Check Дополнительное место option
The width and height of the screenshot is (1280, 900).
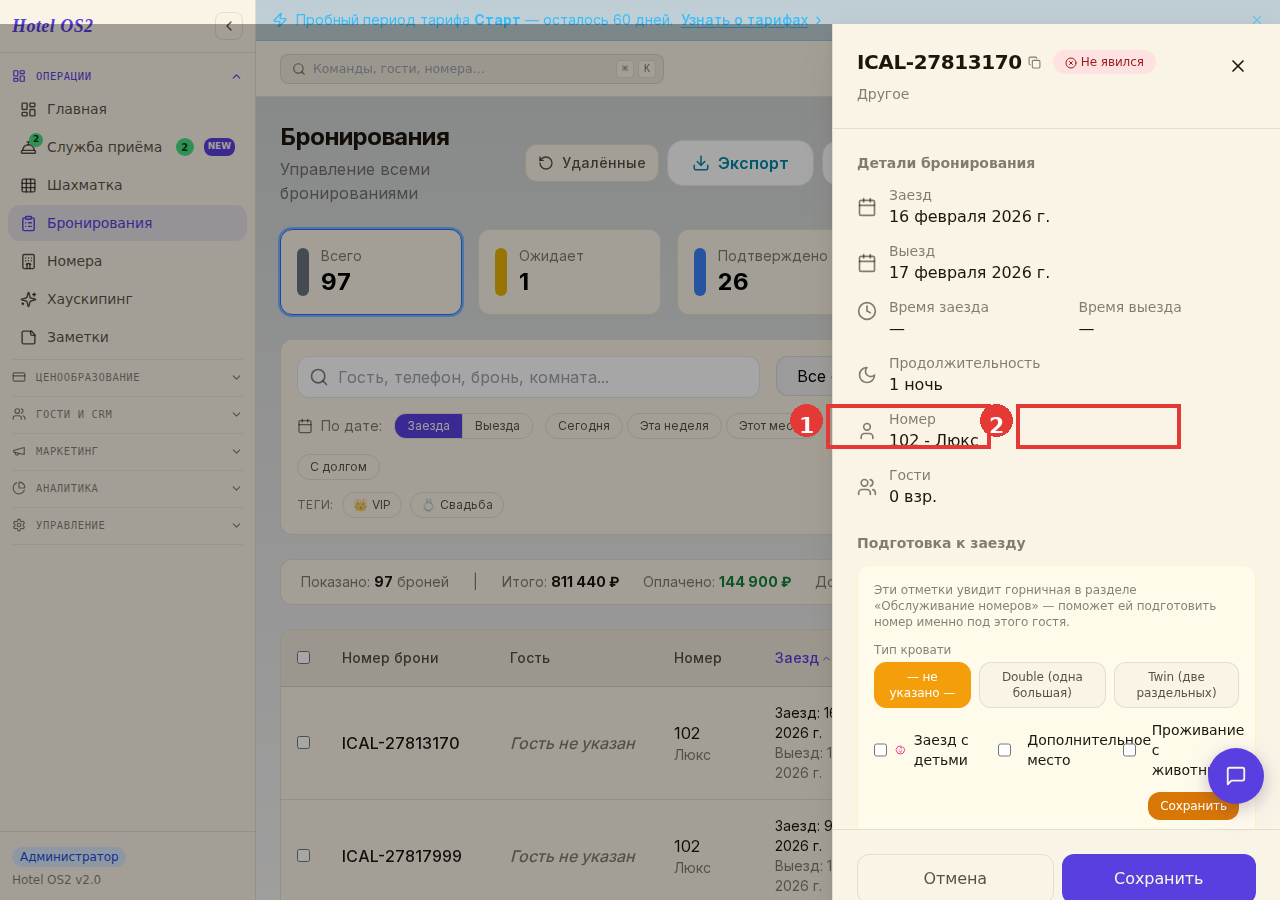tap(1005, 750)
